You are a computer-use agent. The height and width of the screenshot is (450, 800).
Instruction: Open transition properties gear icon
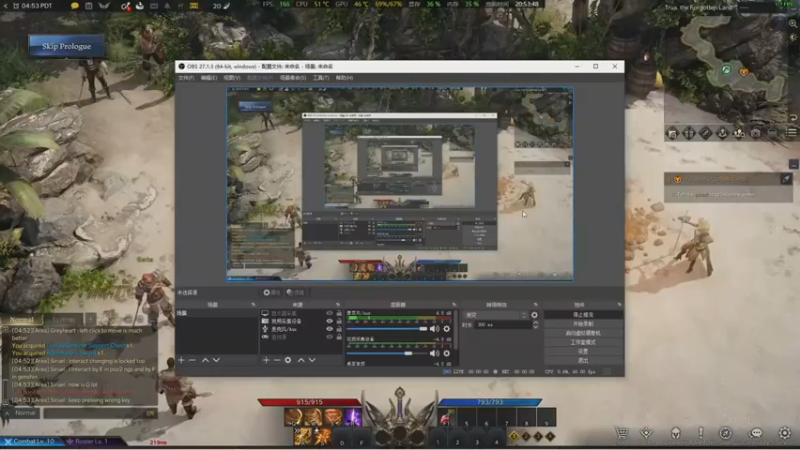pos(534,315)
